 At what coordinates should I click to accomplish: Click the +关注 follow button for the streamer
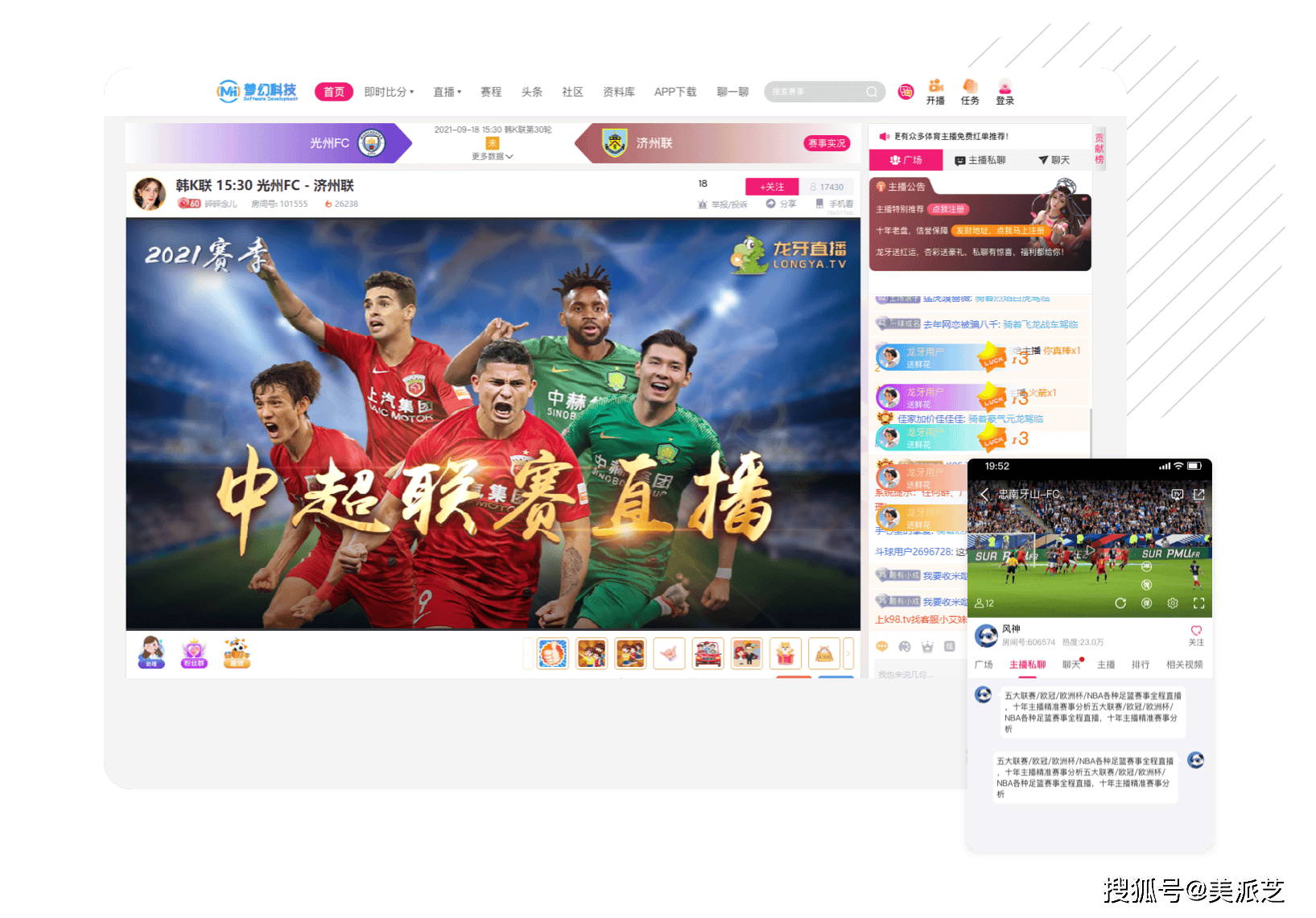(x=772, y=186)
